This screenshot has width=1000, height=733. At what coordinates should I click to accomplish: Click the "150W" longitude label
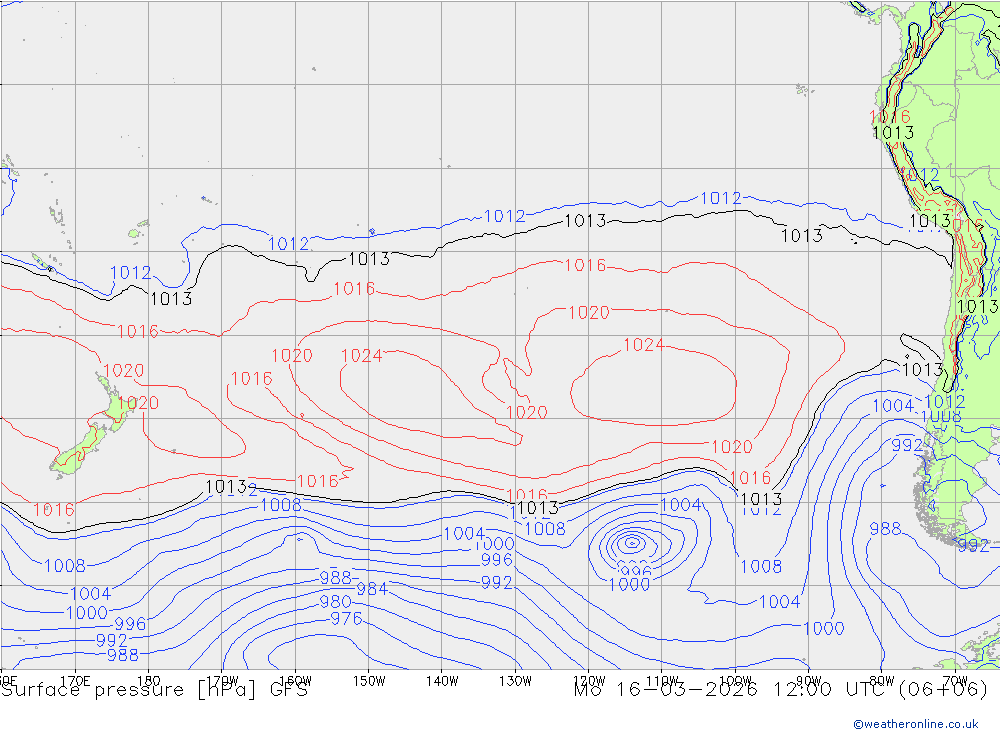[x=369, y=681]
